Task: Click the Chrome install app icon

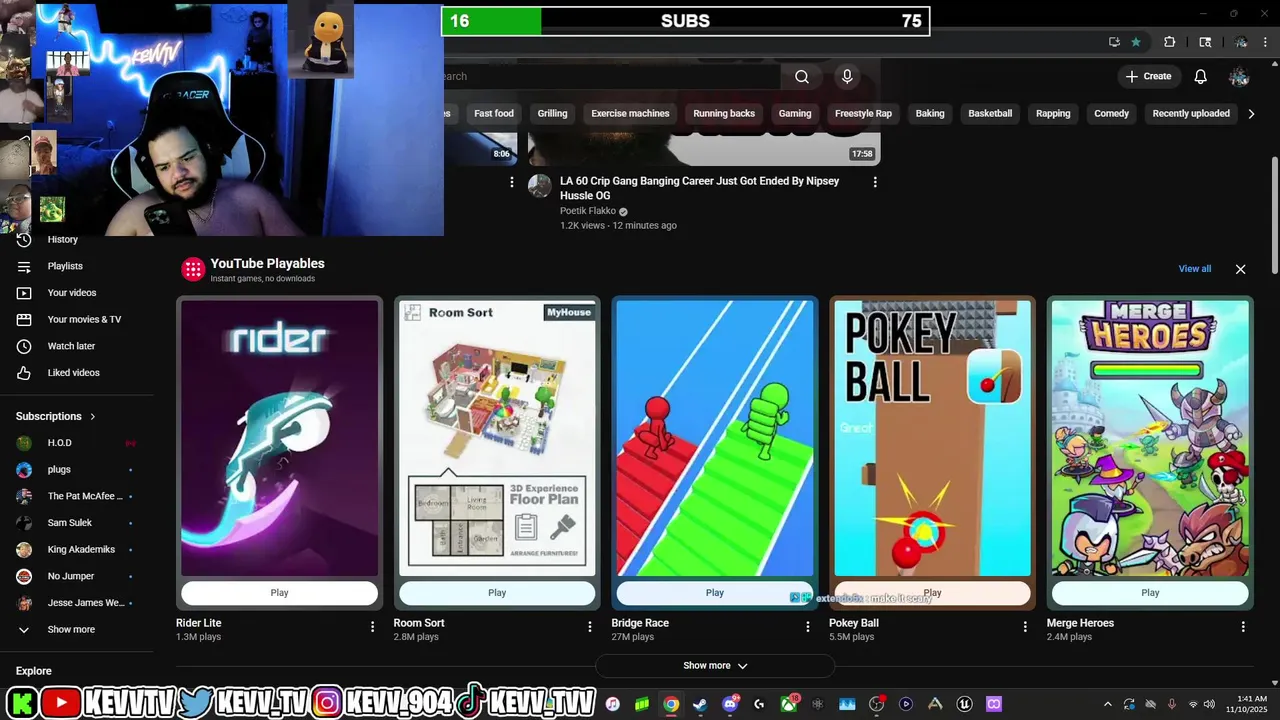Action: pos(1114,42)
